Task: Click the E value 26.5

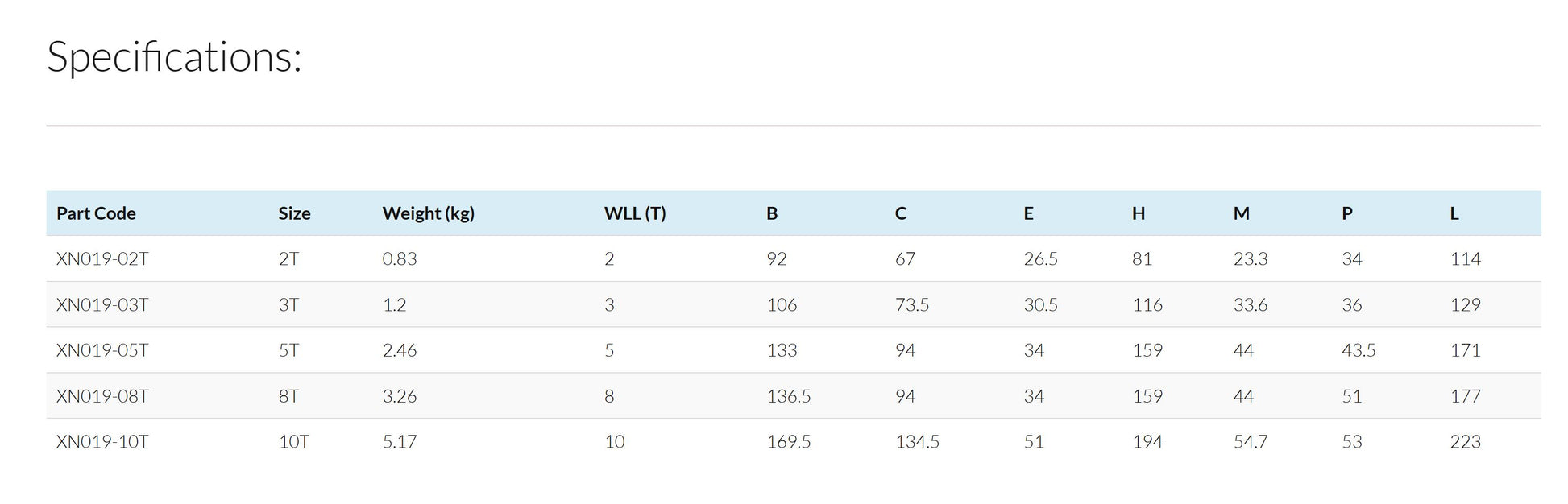Action: [x=1041, y=259]
